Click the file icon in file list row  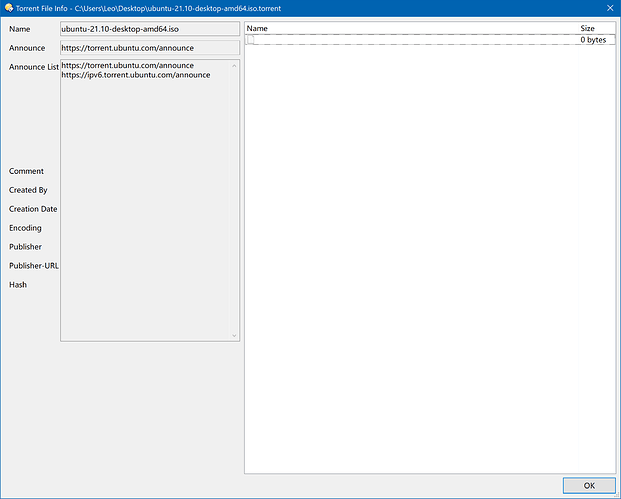(x=251, y=40)
